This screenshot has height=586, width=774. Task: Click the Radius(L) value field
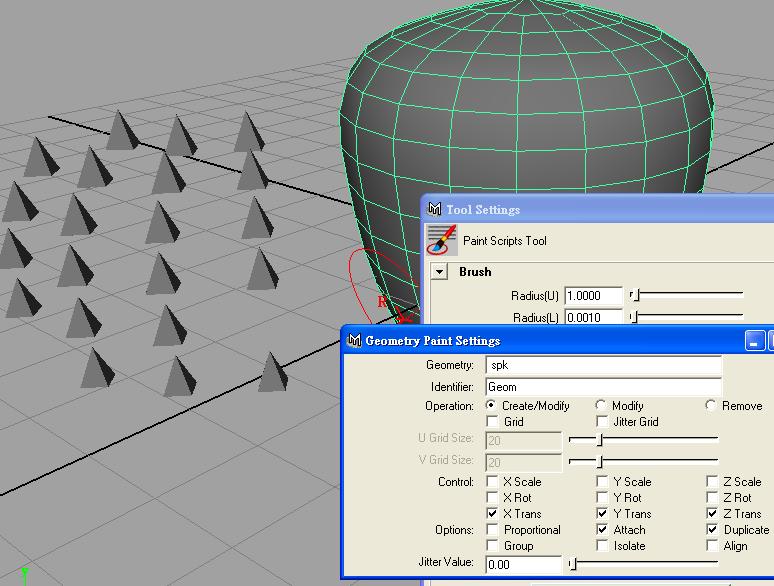click(593, 317)
